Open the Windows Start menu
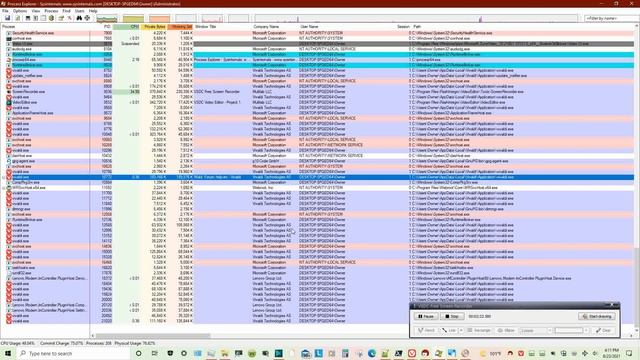The image size is (640, 360). (x=7, y=353)
